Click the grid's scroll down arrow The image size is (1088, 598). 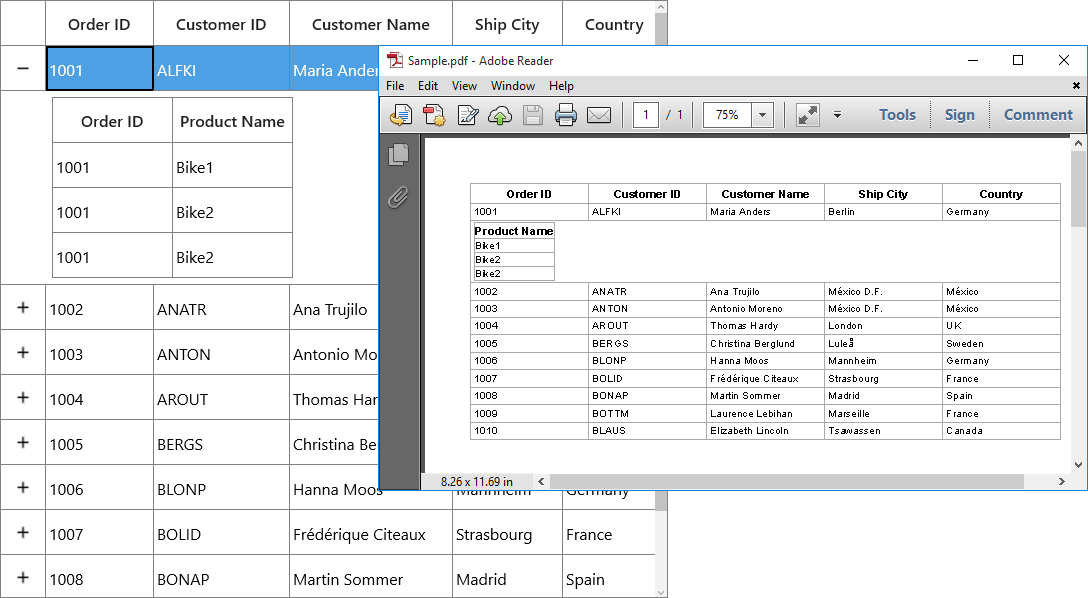tap(661, 592)
